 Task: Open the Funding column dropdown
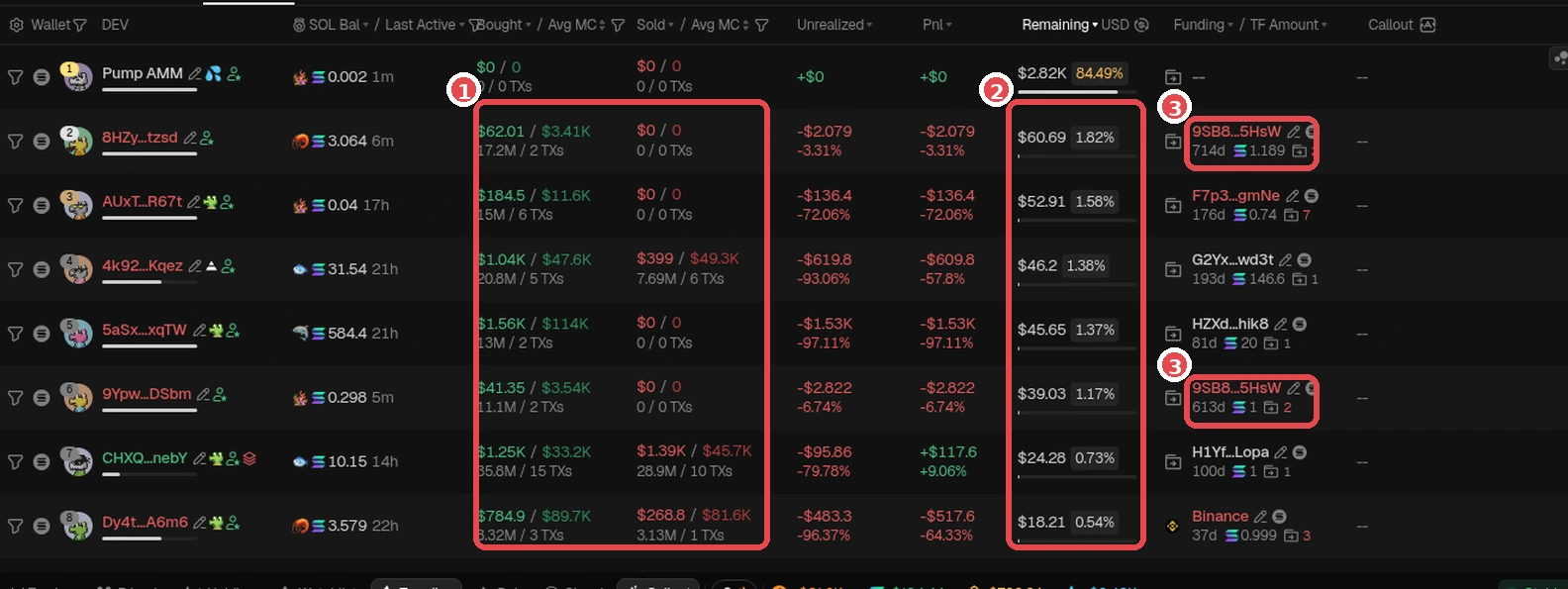click(1230, 25)
